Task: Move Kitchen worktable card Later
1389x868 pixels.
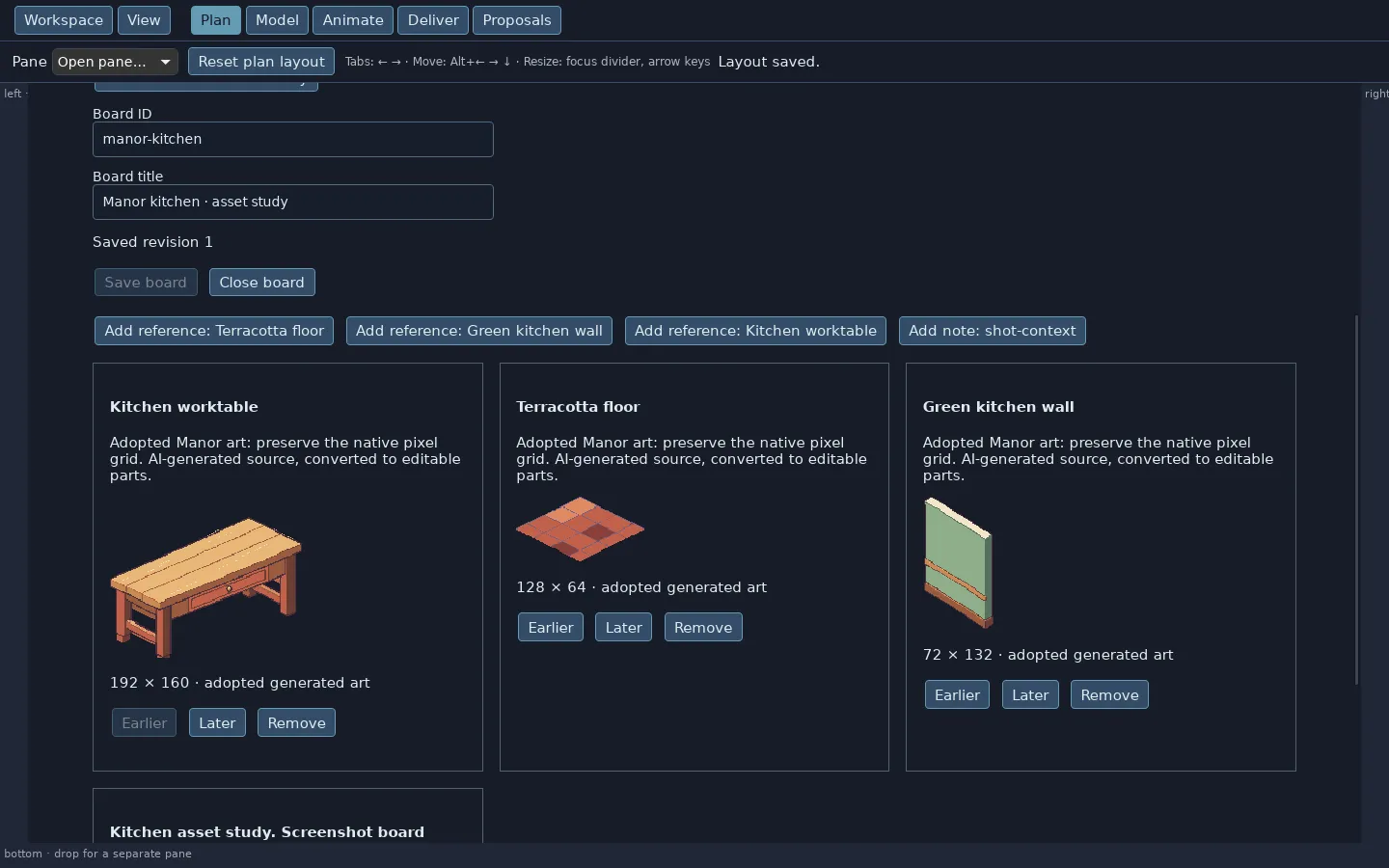Action: coord(217,723)
